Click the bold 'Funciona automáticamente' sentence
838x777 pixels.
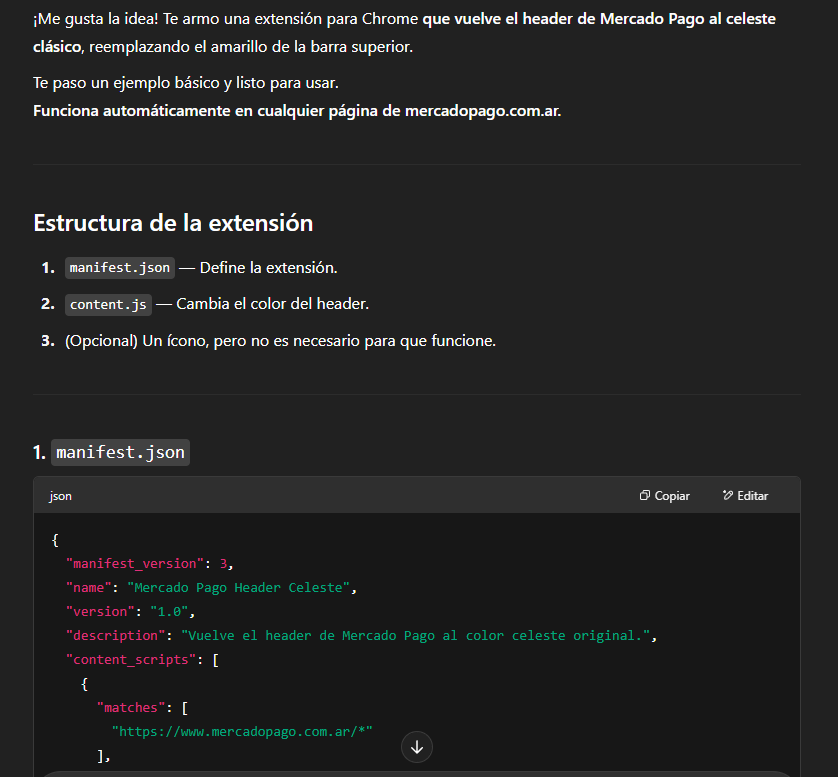click(x=297, y=111)
